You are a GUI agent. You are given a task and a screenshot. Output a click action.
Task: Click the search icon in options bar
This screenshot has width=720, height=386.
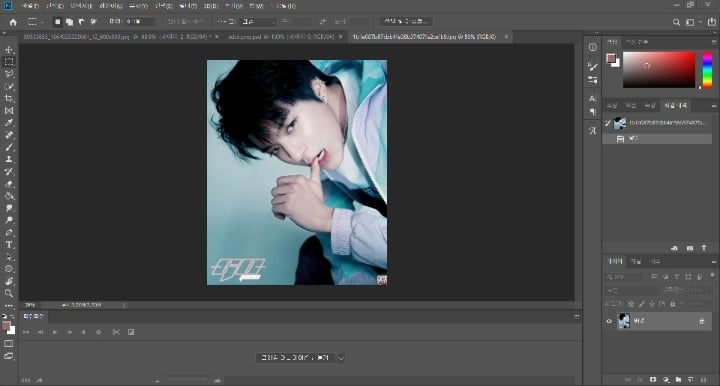click(x=676, y=22)
